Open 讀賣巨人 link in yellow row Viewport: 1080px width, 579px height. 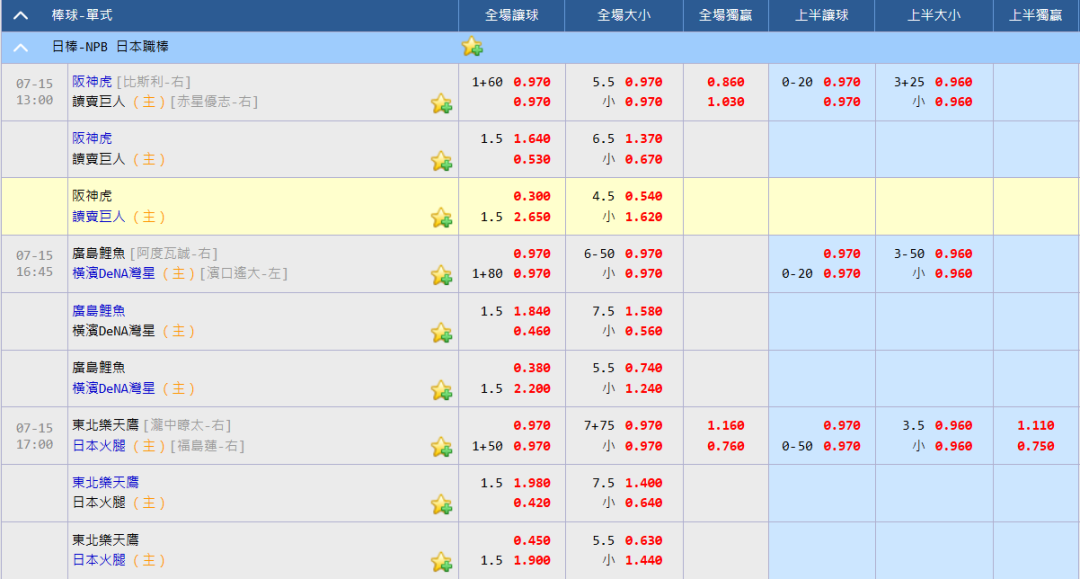pos(99,216)
